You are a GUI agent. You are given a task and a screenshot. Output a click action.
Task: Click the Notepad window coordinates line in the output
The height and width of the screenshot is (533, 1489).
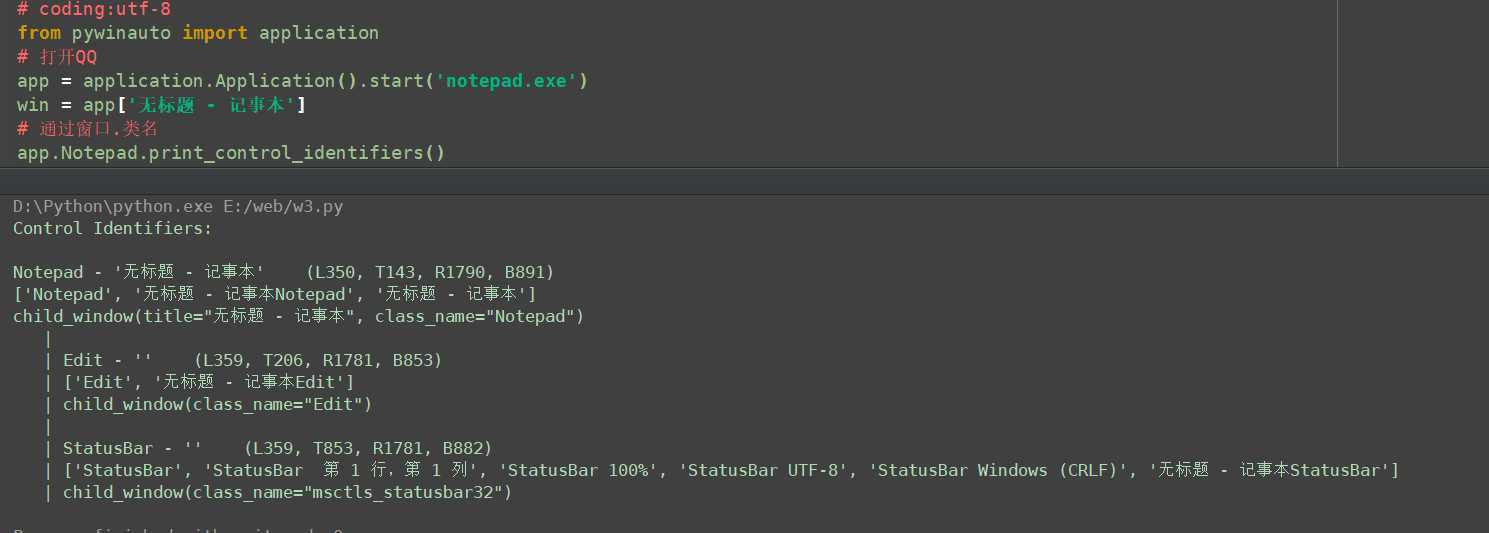point(284,272)
